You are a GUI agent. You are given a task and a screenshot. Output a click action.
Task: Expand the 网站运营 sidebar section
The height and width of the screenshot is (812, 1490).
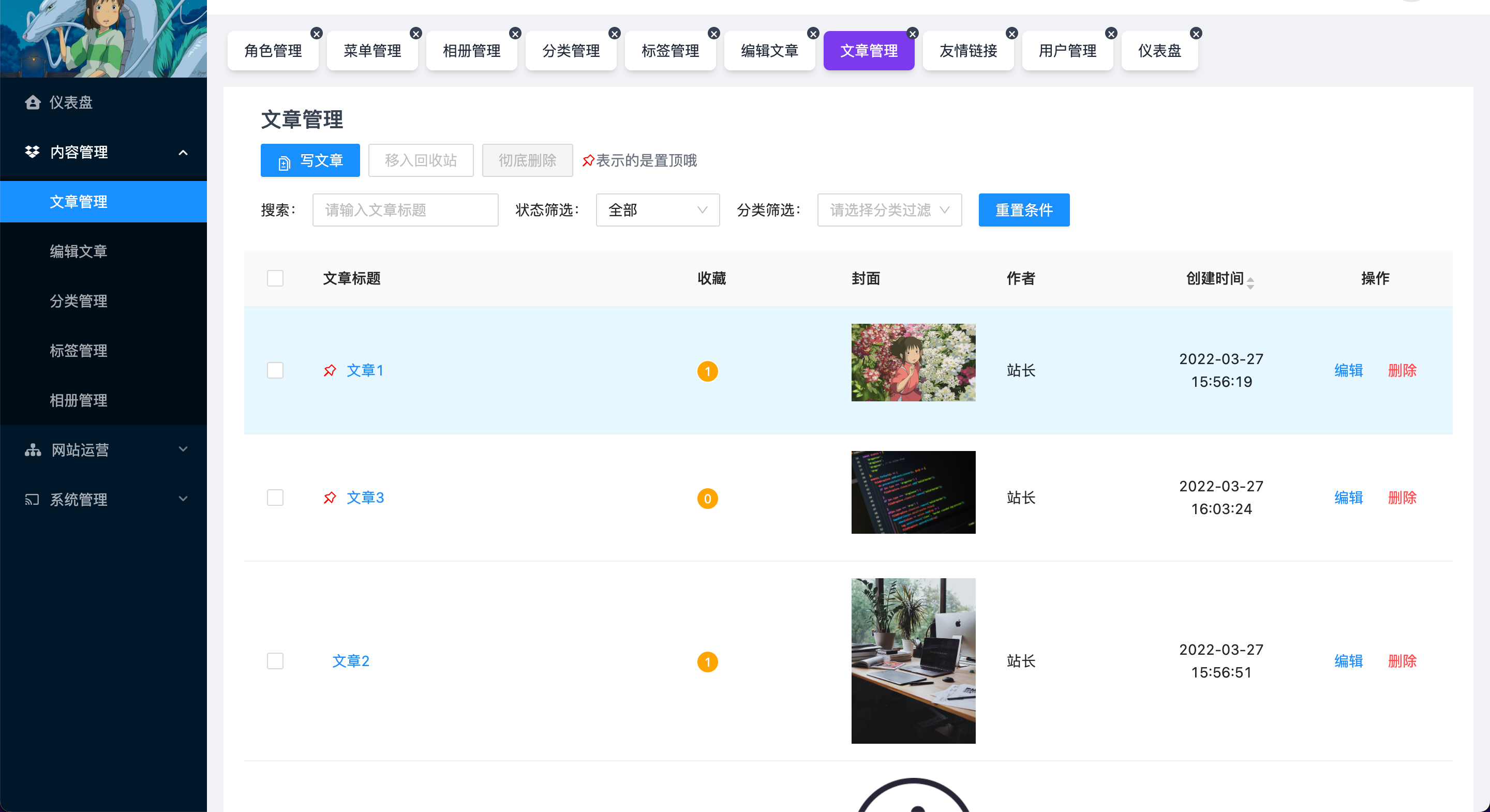pos(183,449)
